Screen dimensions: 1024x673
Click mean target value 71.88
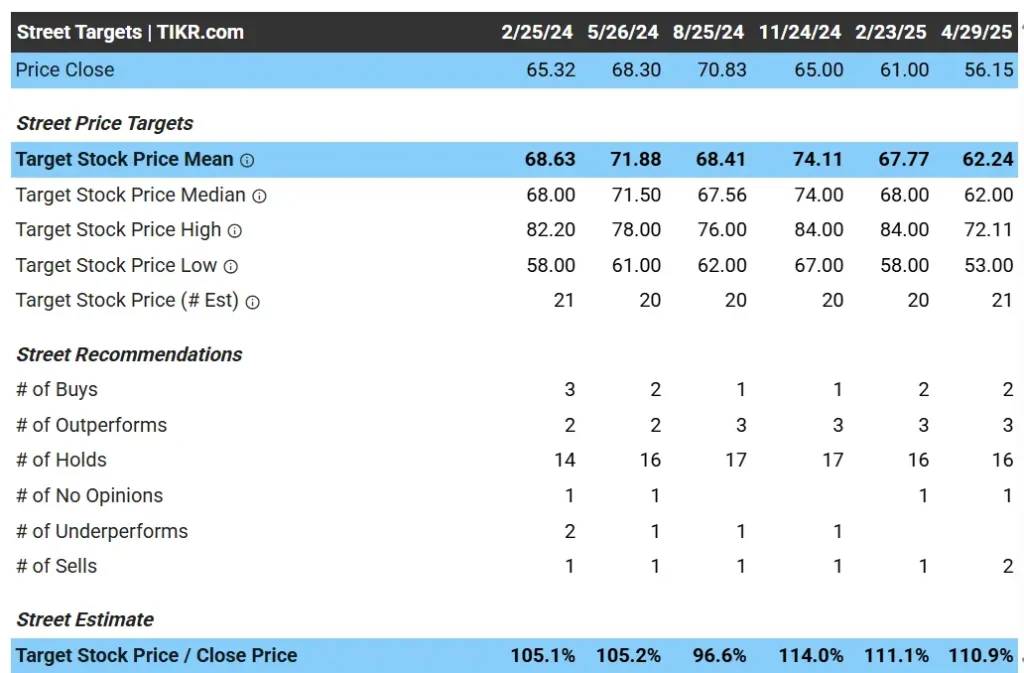click(x=635, y=159)
